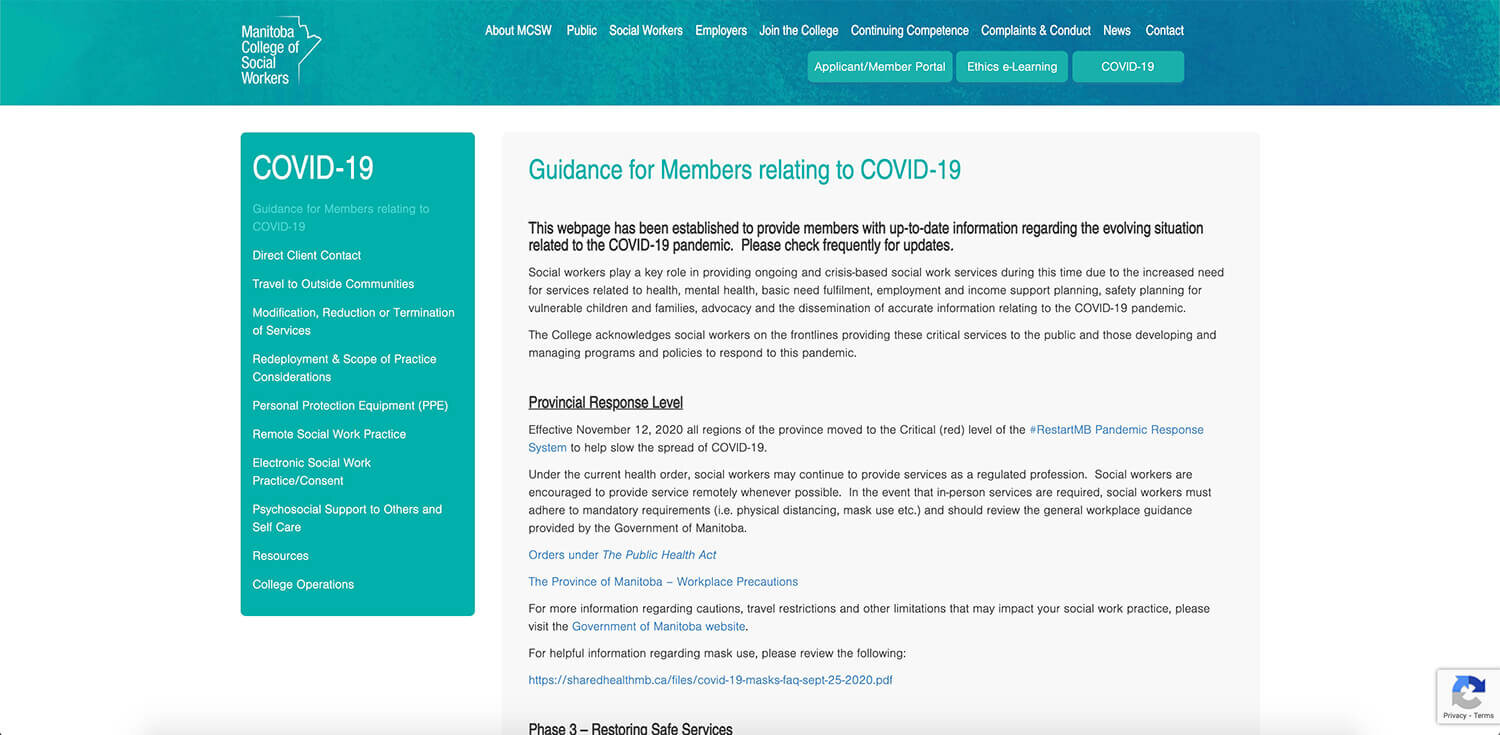Screen dimensions: 1500x735
Task: Open Orders under The Public Health Act
Action: click(x=622, y=554)
